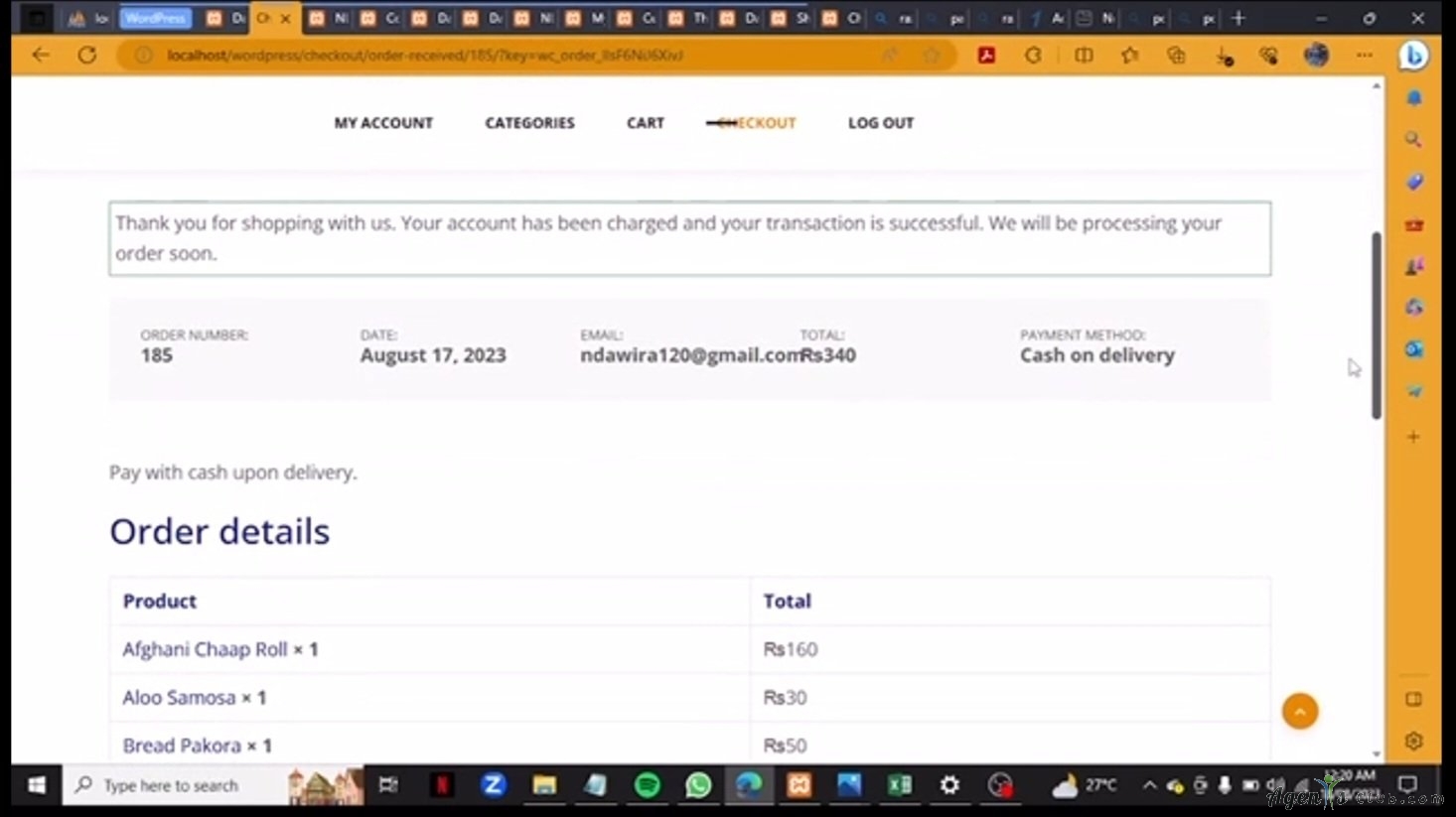Open the Drop paper-plane sidebar icon
Image resolution: width=1456 pixels, height=817 pixels.
pyautogui.click(x=1414, y=392)
